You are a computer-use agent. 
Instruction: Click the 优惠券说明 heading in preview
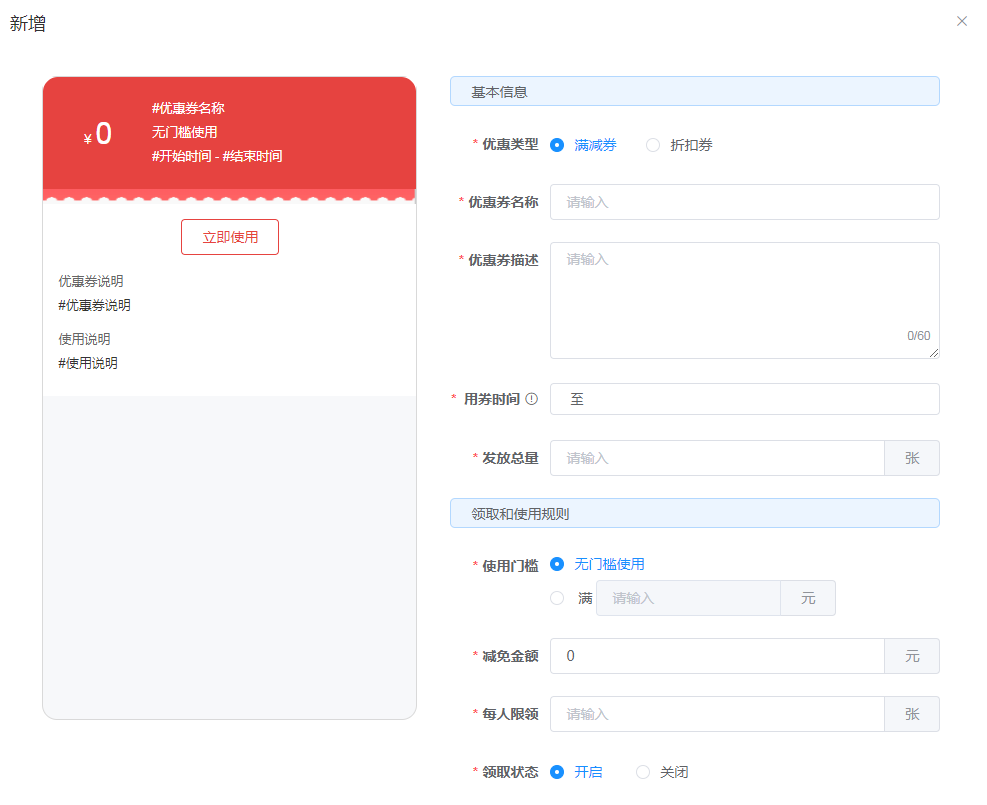[x=91, y=281]
